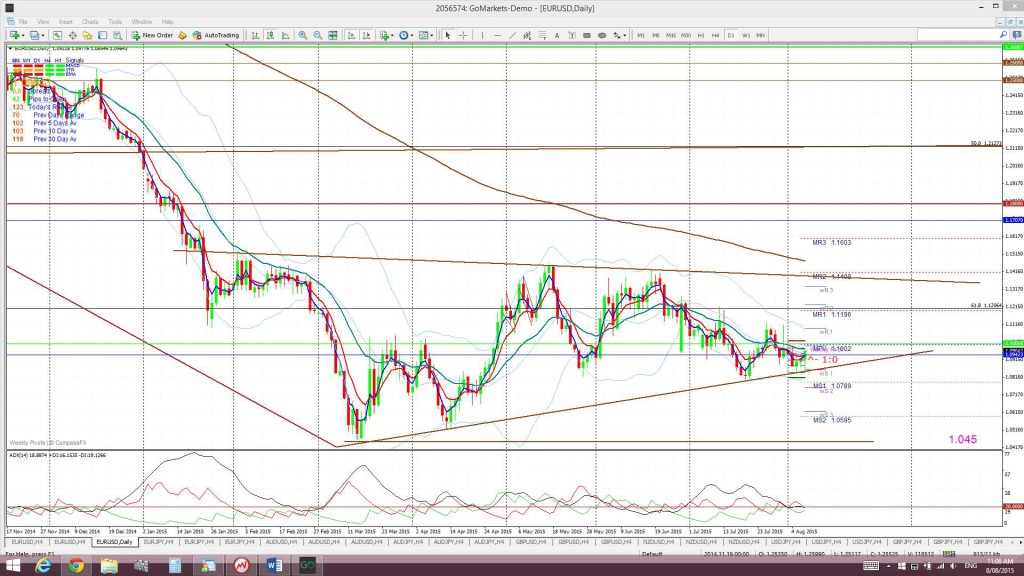The height and width of the screenshot is (576, 1024).
Task: Enable crosshair cursor mode
Action: click(x=463, y=35)
